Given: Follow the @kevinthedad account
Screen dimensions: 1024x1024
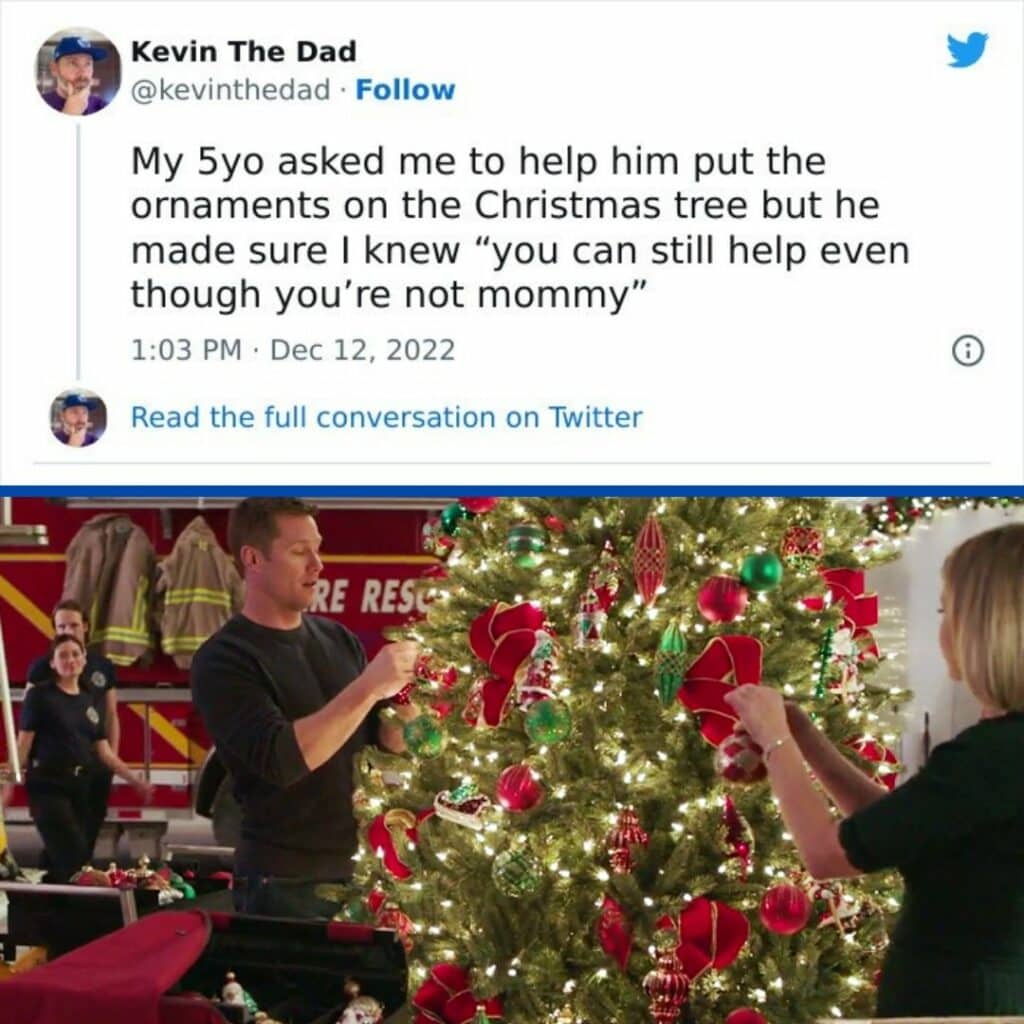Looking at the screenshot, I should click(405, 90).
